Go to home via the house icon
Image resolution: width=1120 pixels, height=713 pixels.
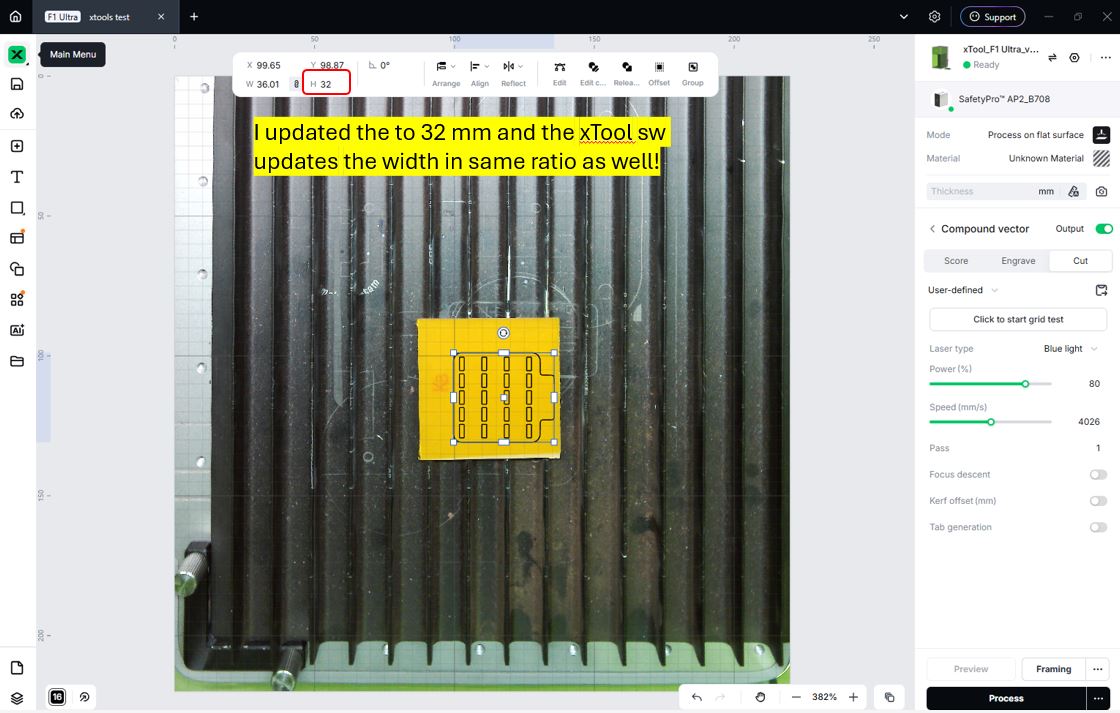click(16, 16)
